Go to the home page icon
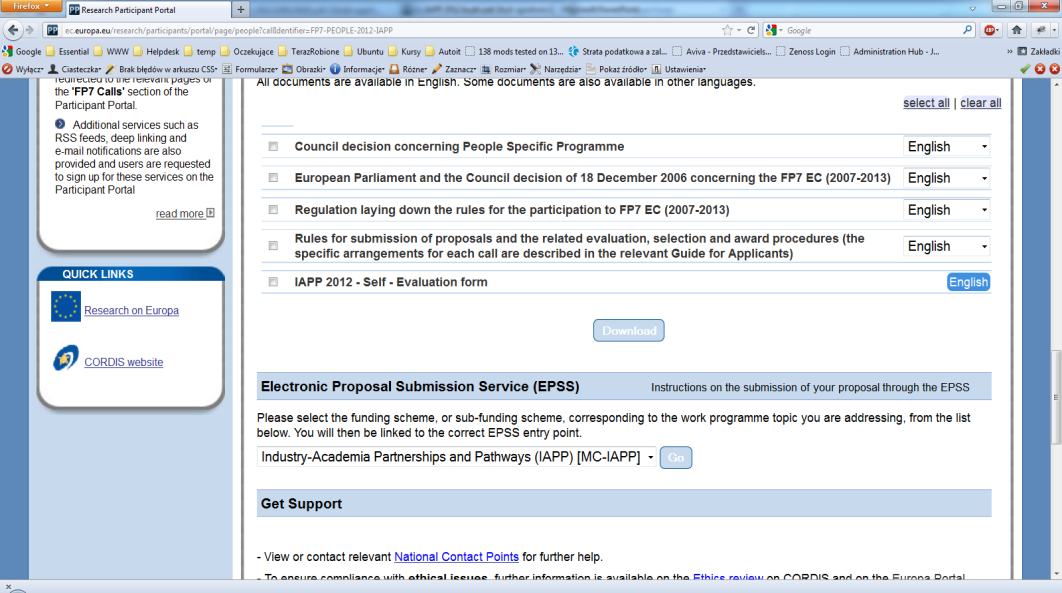 1017,30
